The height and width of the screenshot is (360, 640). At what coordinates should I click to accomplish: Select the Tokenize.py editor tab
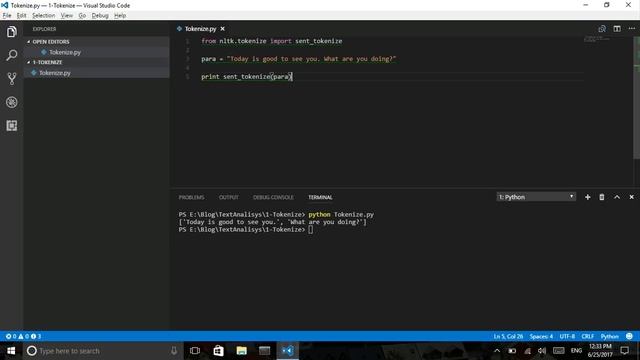[x=200, y=29]
